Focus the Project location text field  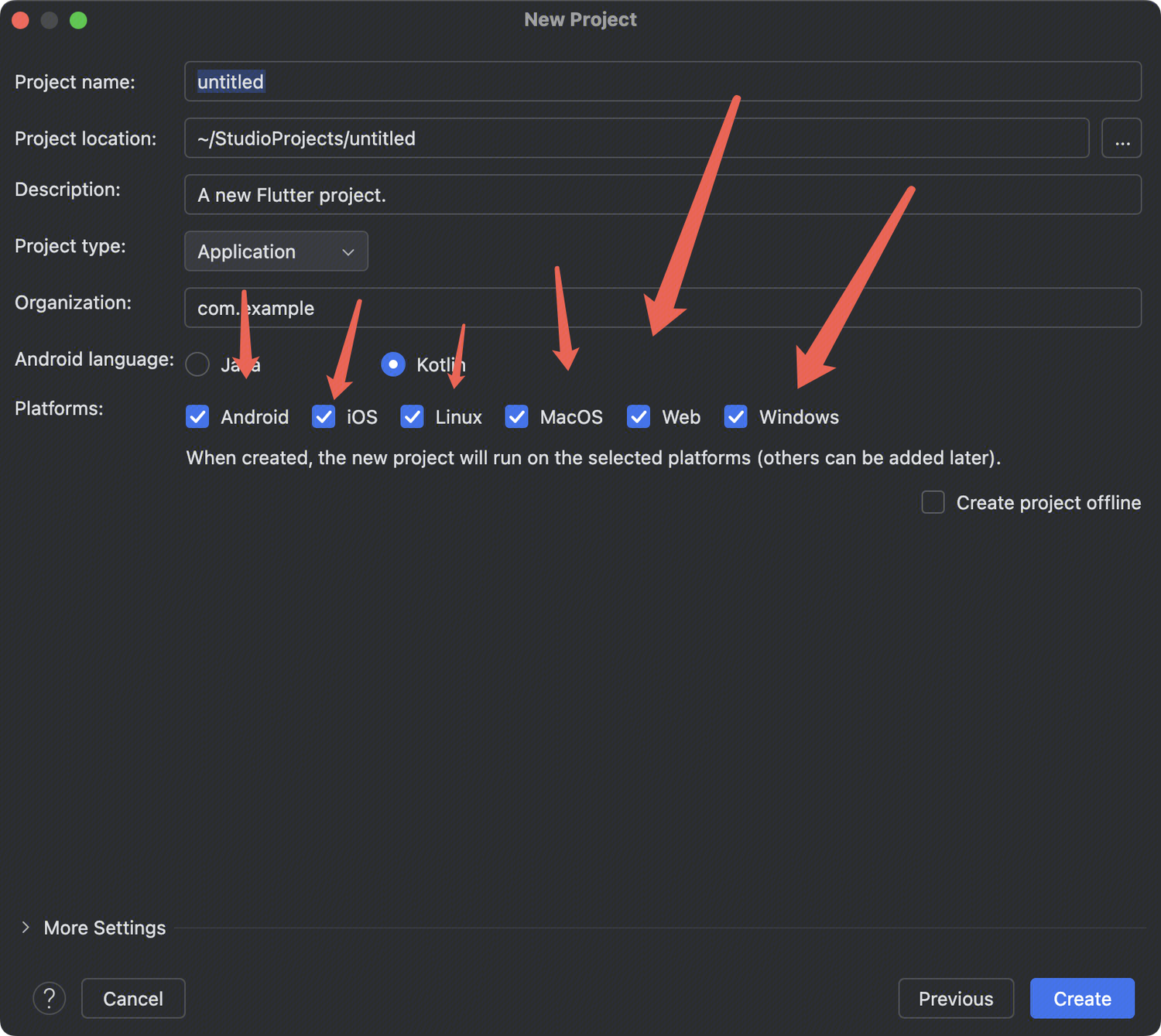coord(636,138)
